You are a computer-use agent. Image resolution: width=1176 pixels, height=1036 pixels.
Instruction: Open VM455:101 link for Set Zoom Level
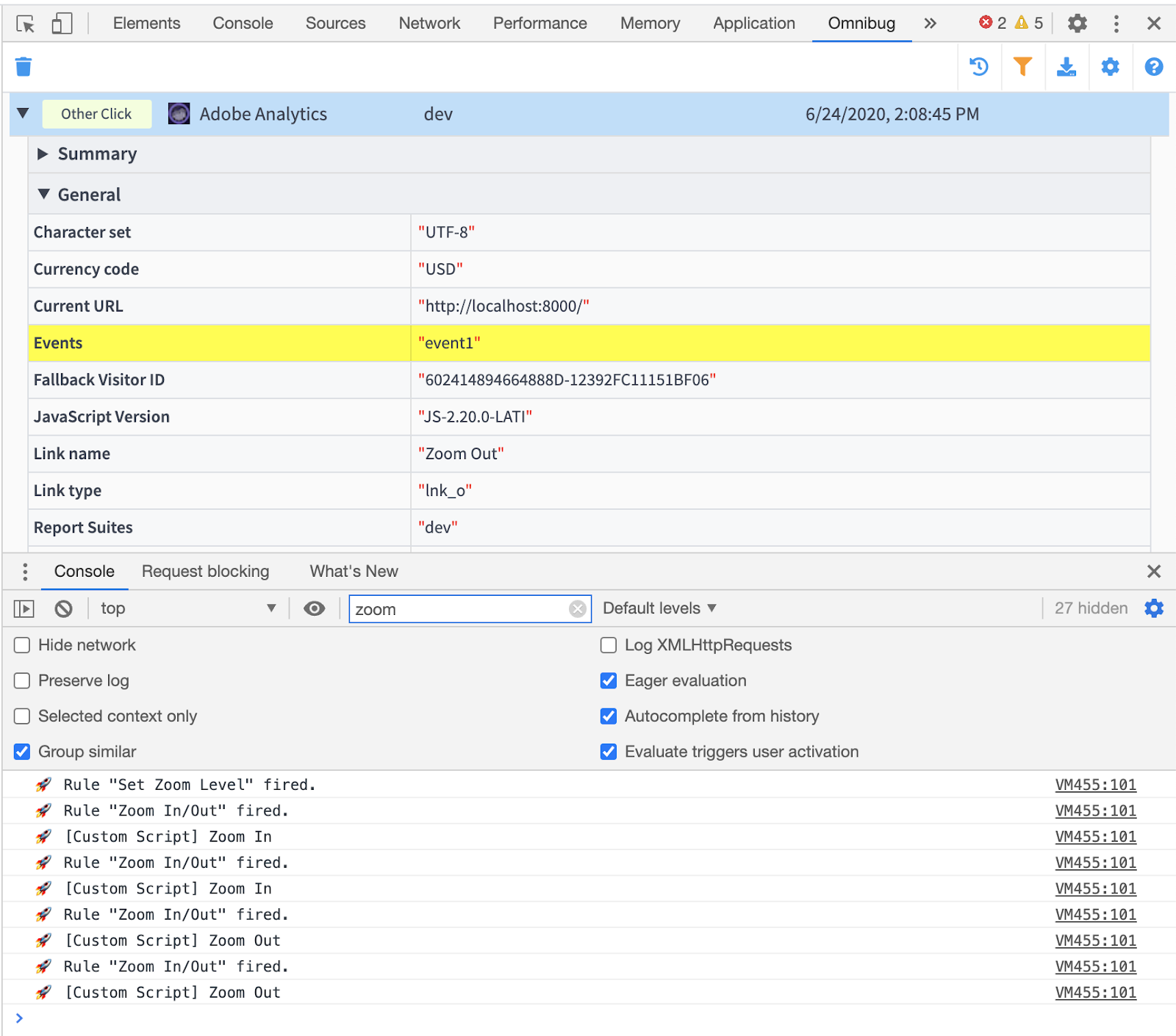pos(1095,785)
